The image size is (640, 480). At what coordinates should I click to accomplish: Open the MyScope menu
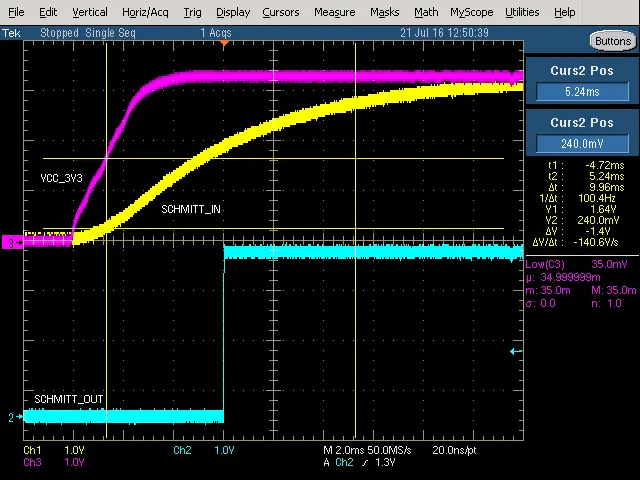pyautogui.click(x=471, y=12)
